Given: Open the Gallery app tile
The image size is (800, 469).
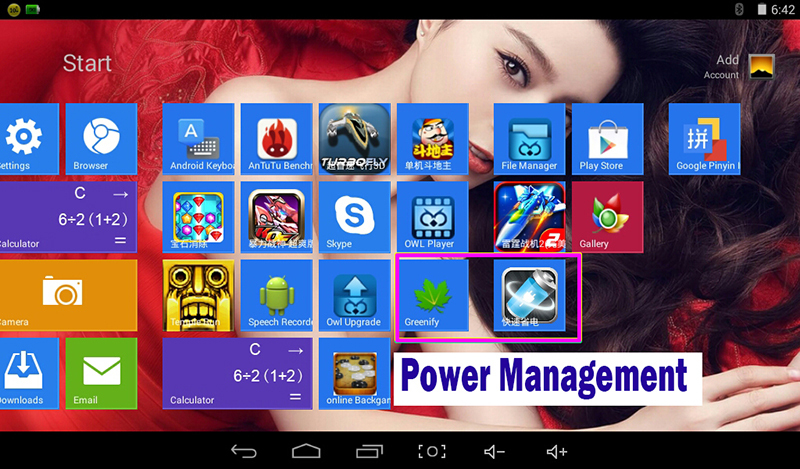Looking at the screenshot, I should pyautogui.click(x=607, y=217).
